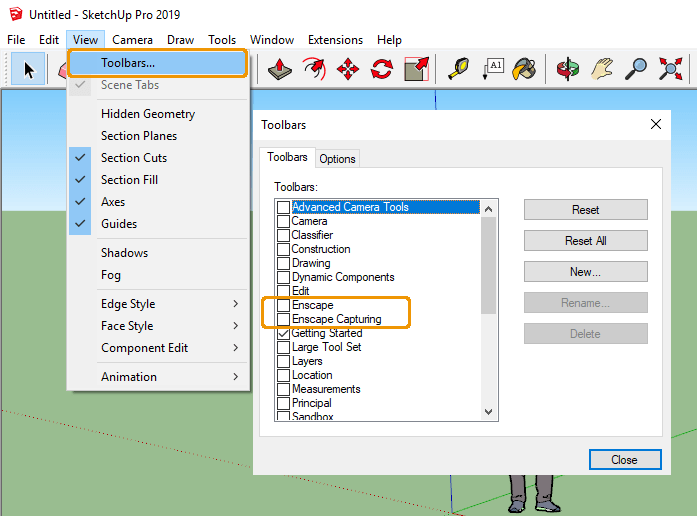
Task: Open the File menu
Action: coord(16,40)
